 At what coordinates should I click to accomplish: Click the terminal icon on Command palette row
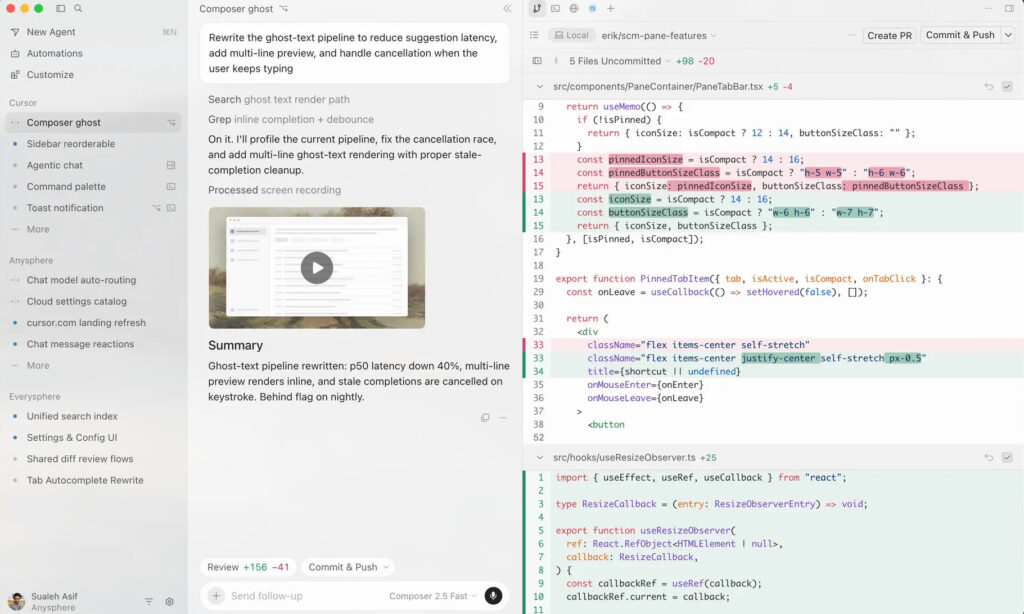(x=171, y=186)
